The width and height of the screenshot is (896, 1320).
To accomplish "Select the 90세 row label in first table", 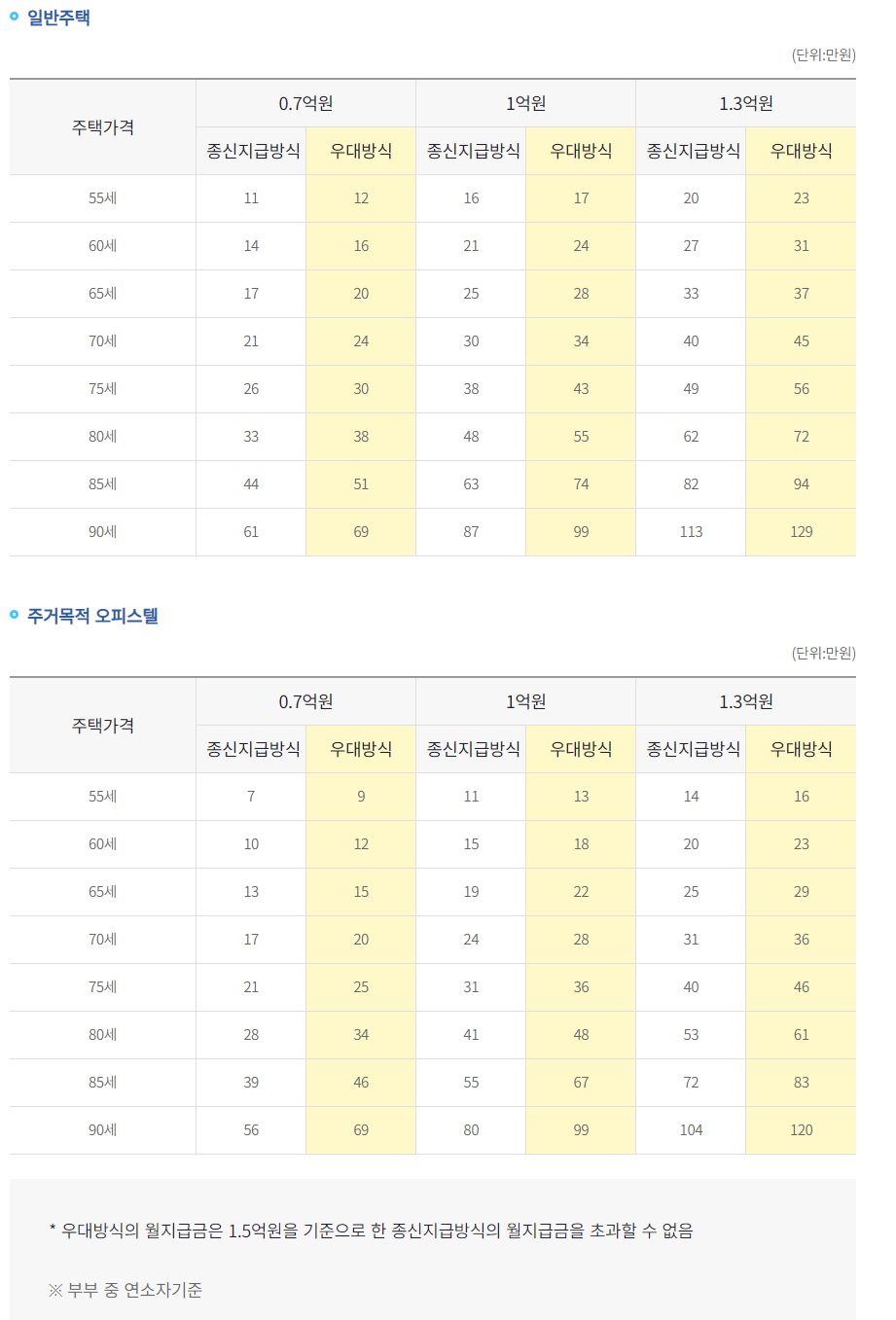I will (x=102, y=532).
